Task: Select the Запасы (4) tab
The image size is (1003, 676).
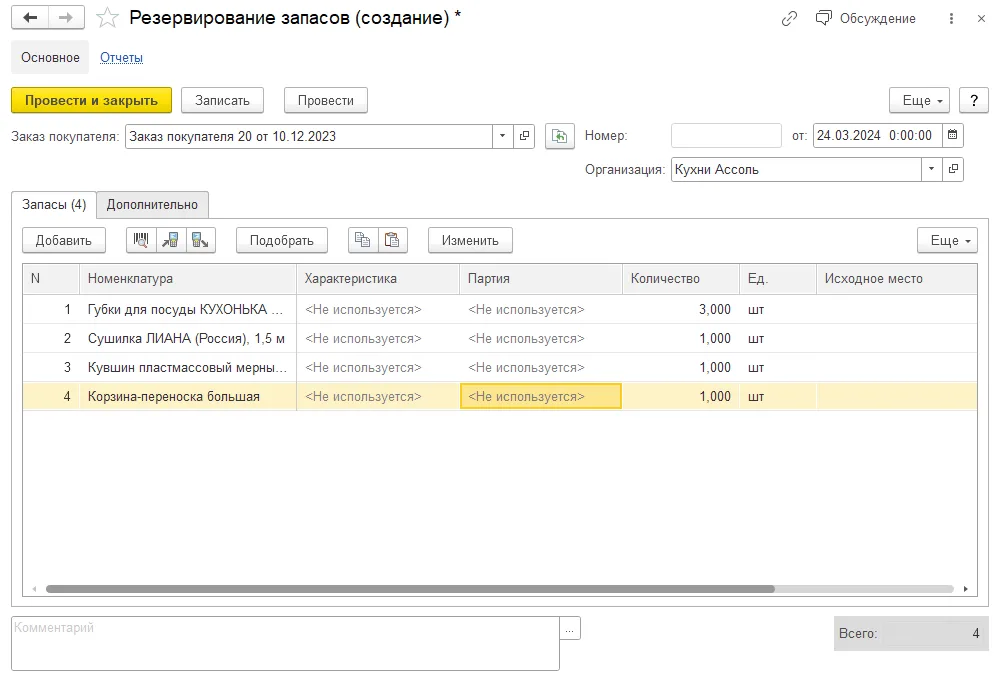Action: coord(54,205)
